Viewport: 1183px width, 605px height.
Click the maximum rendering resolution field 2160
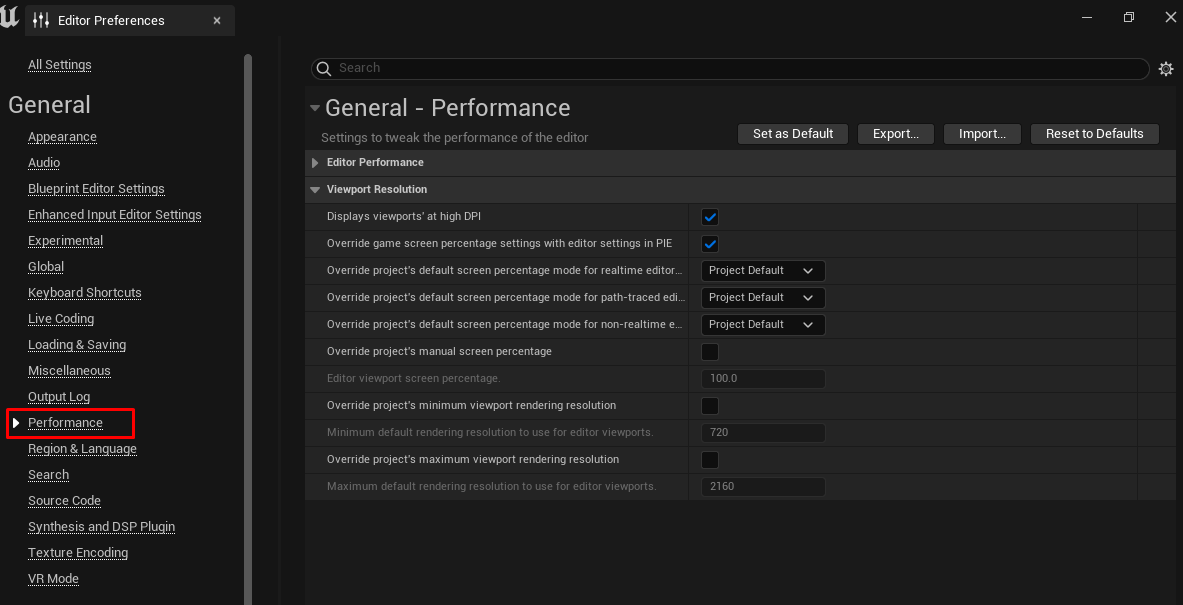pyautogui.click(x=763, y=487)
